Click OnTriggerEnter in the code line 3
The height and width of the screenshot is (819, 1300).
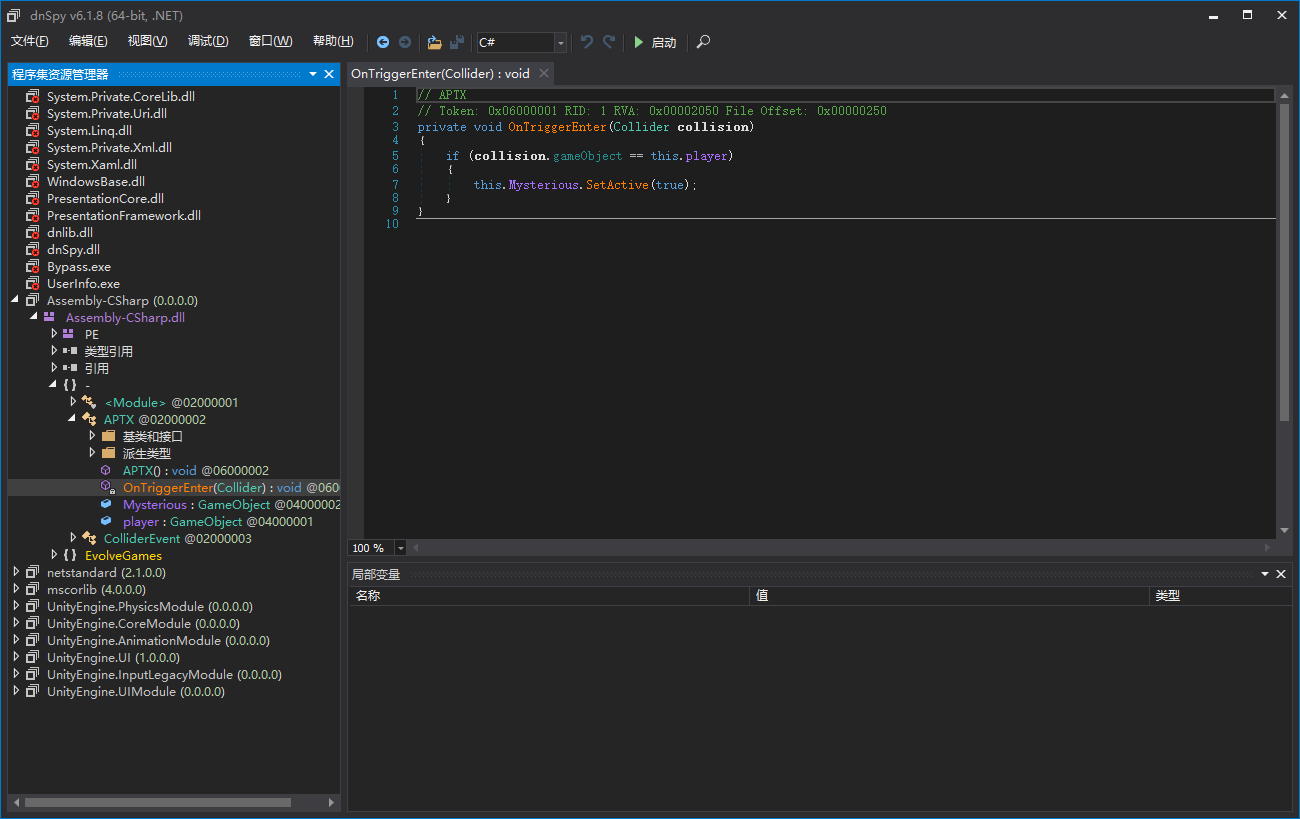(557, 127)
